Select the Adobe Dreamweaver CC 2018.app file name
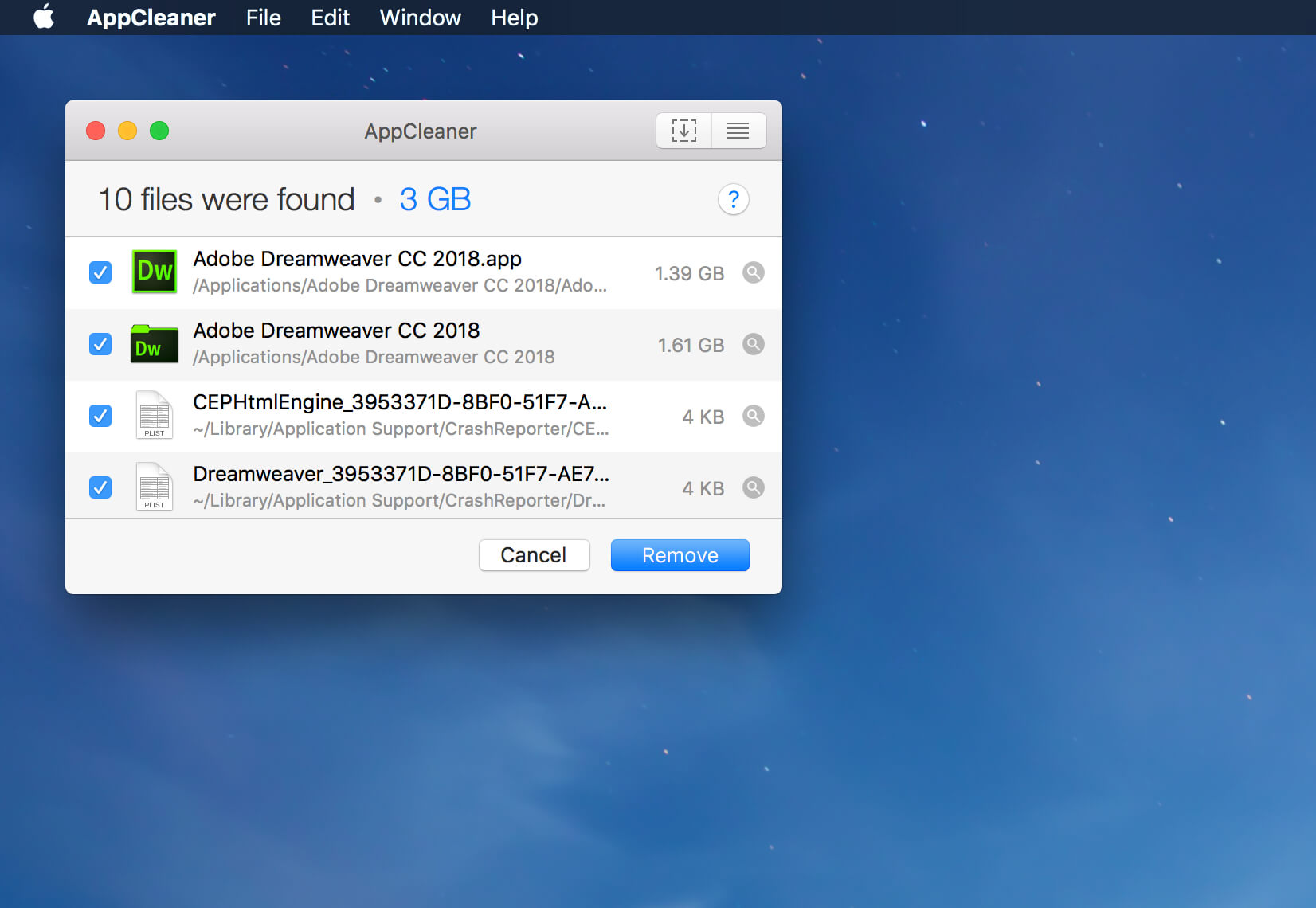 [x=358, y=259]
